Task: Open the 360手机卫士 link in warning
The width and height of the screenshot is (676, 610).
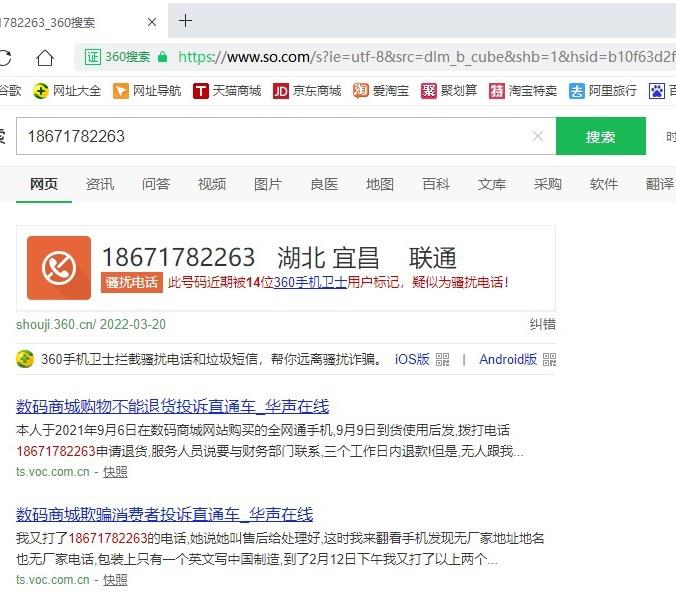Action: 310,282
